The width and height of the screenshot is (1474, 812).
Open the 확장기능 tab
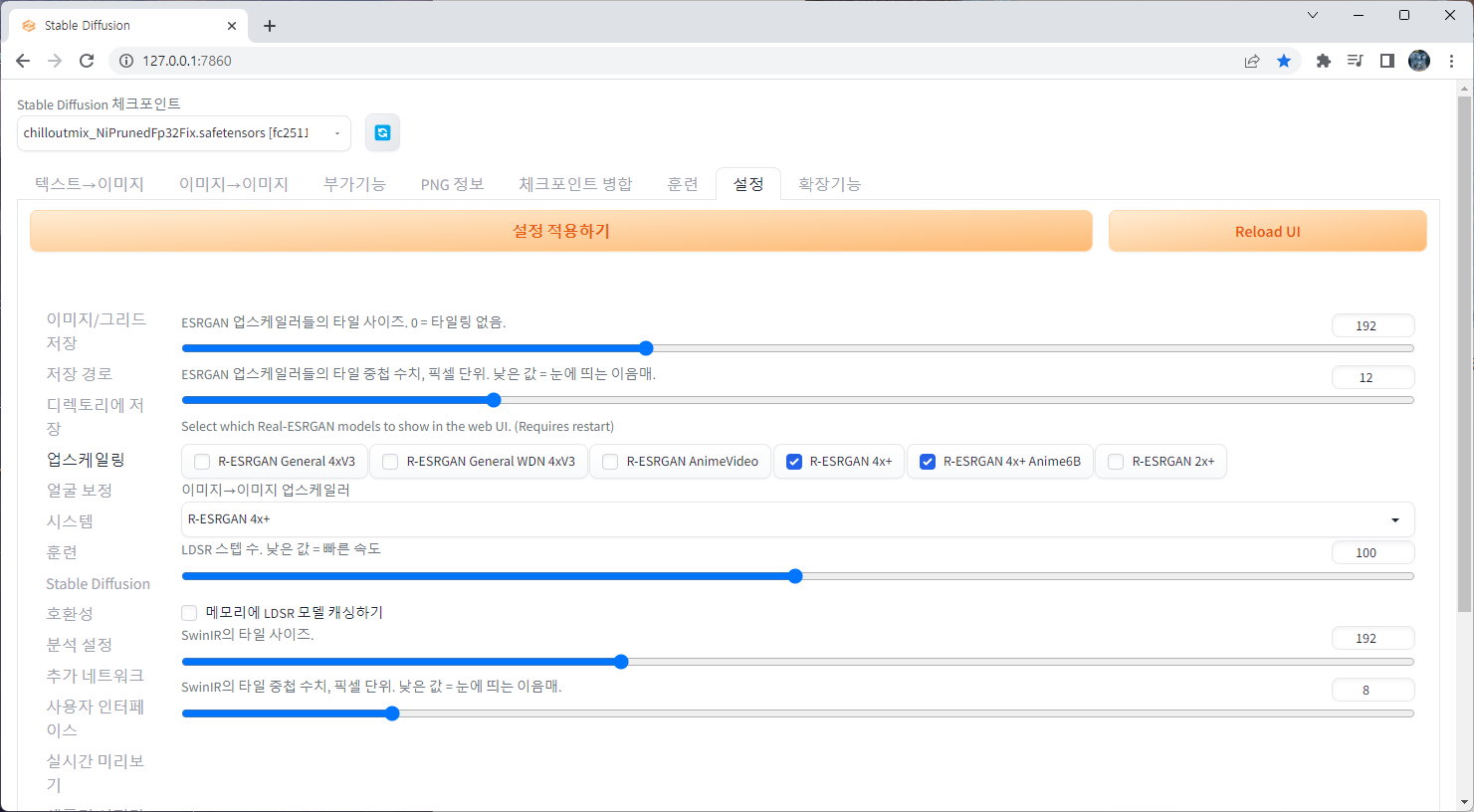[x=829, y=184]
